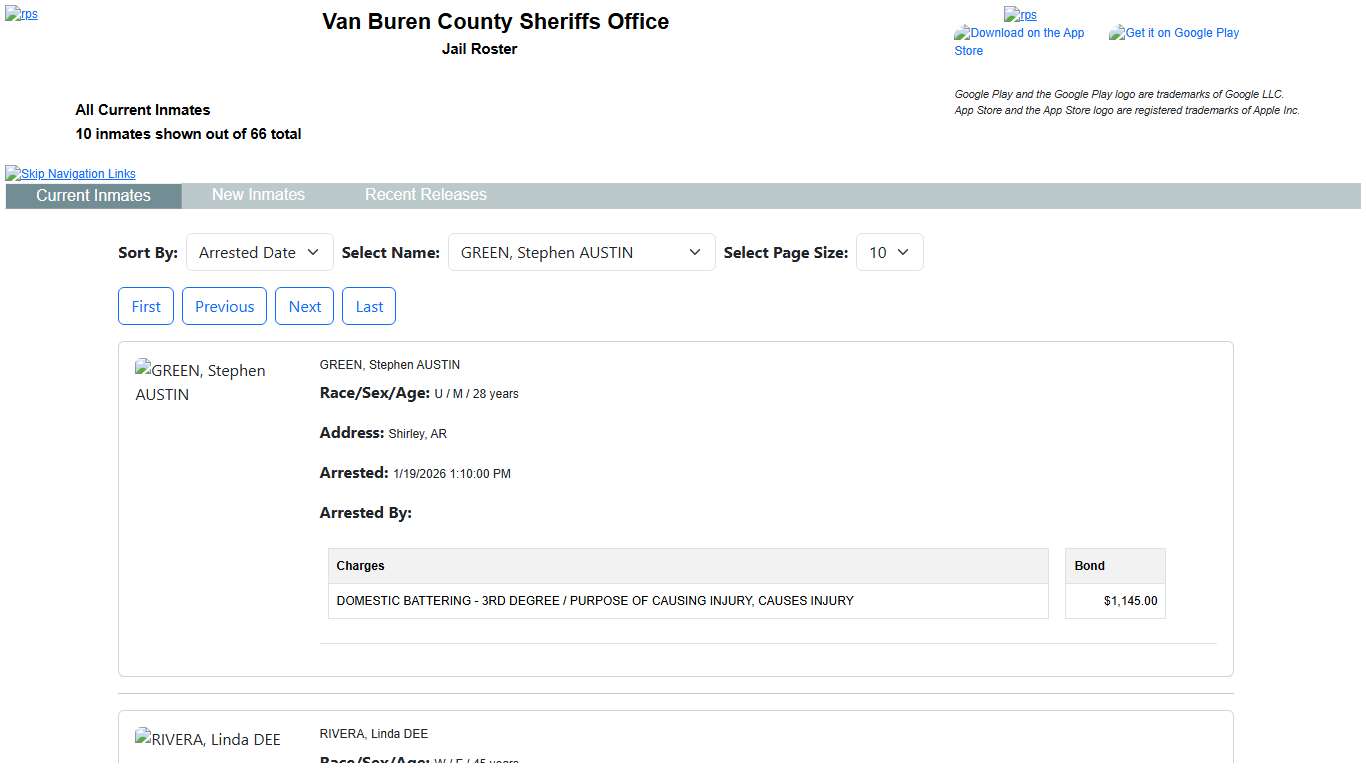1366x768 pixels.
Task: Click the rps logo in the top-left corner
Action: tap(21, 15)
